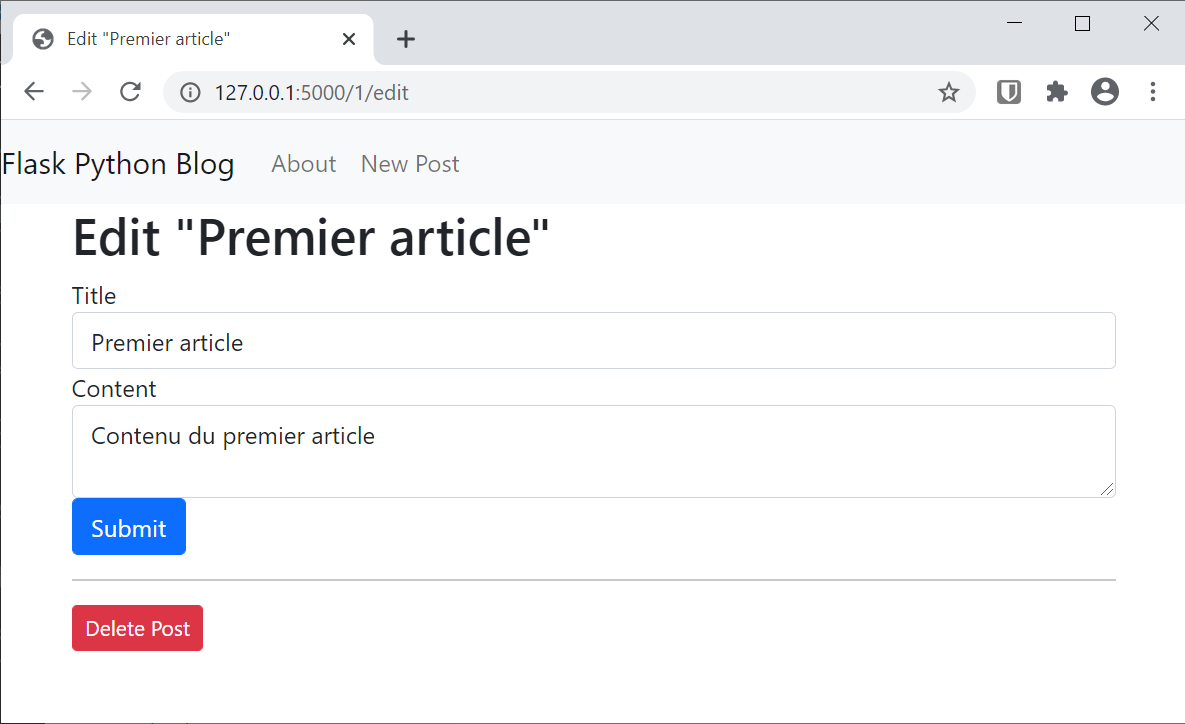Reload the current page
The image size is (1185, 724).
[x=130, y=93]
